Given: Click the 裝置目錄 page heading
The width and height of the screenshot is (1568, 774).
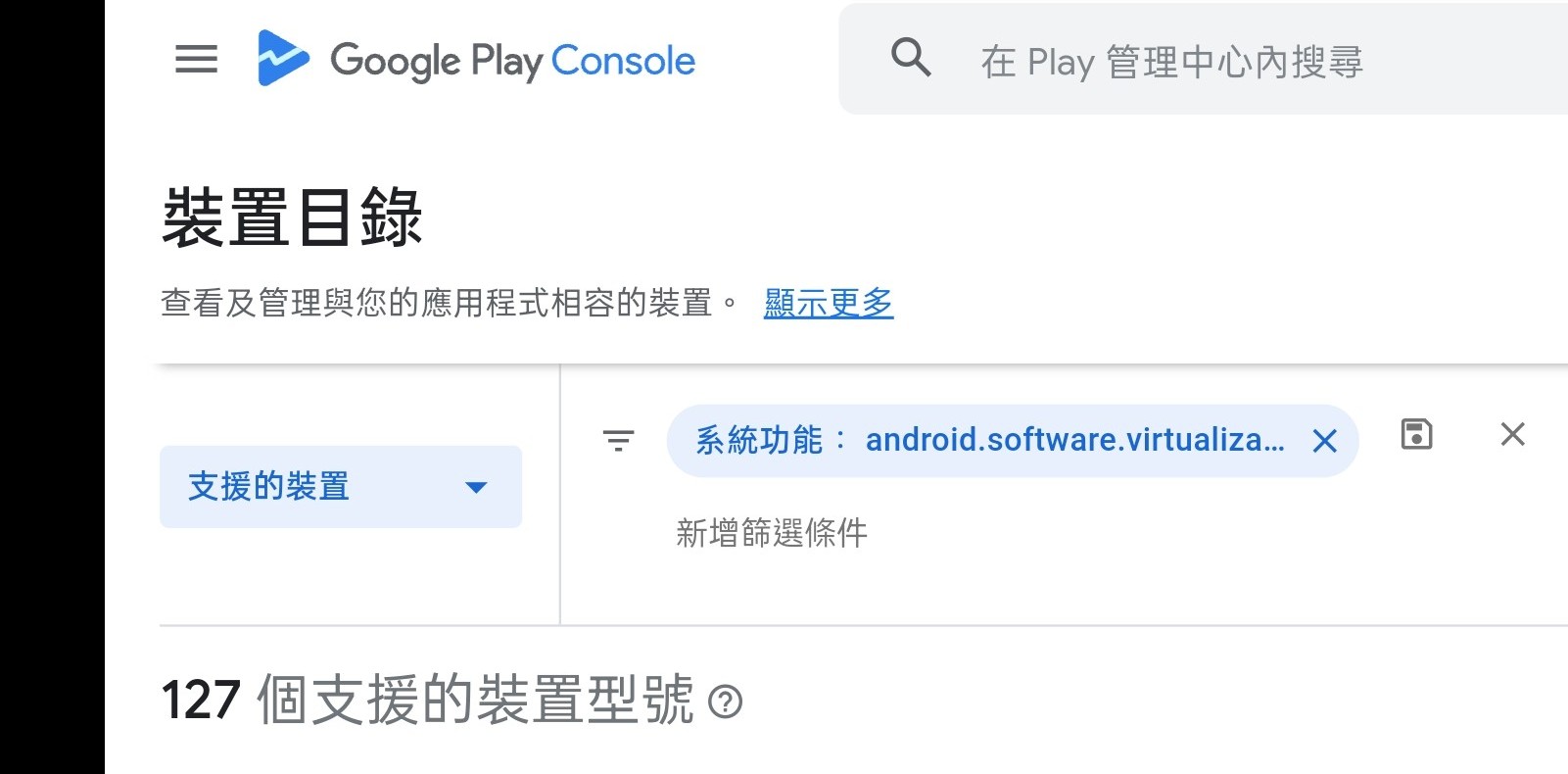Looking at the screenshot, I should [x=292, y=218].
